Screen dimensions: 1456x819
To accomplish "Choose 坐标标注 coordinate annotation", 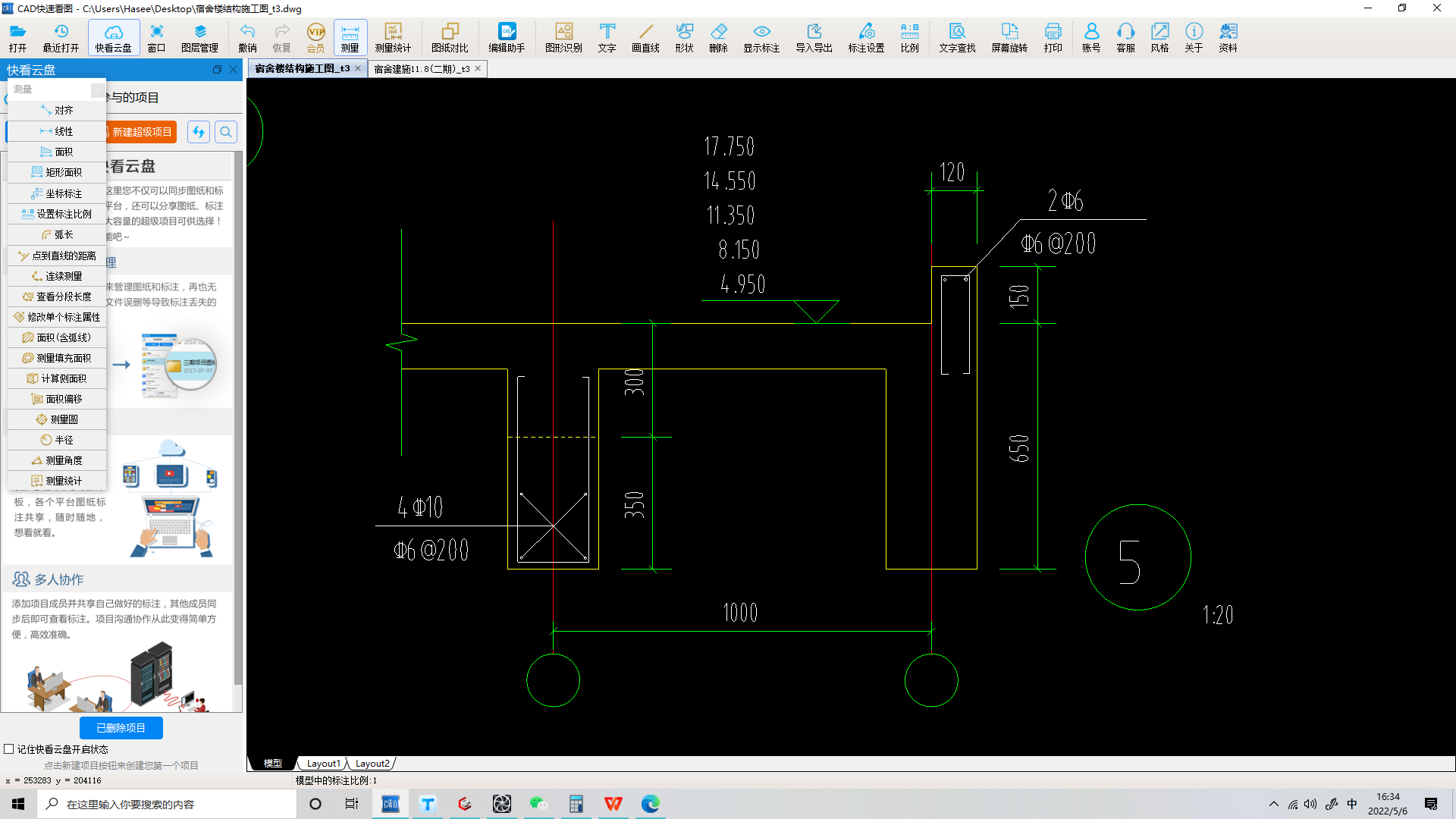I will (x=57, y=193).
